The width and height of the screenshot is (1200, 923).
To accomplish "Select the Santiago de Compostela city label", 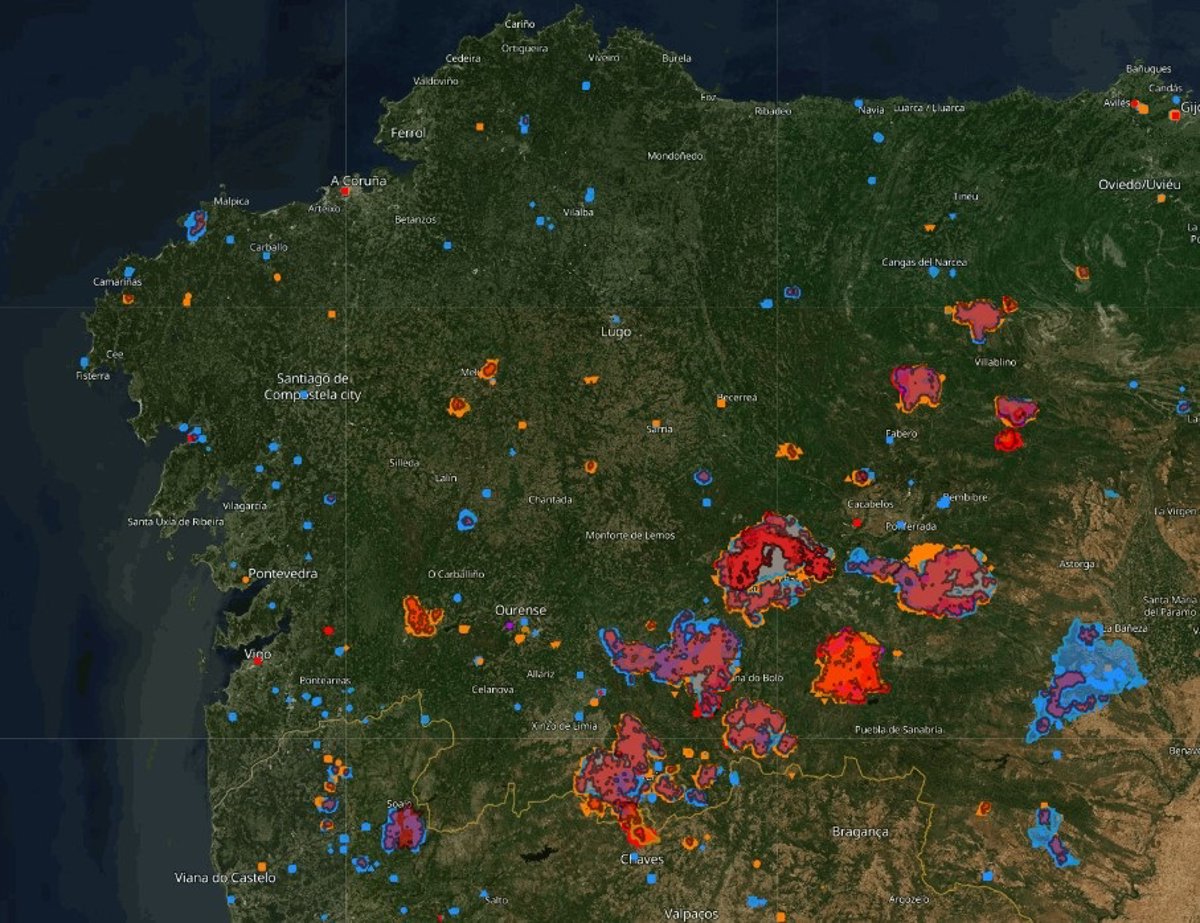I will [313, 386].
